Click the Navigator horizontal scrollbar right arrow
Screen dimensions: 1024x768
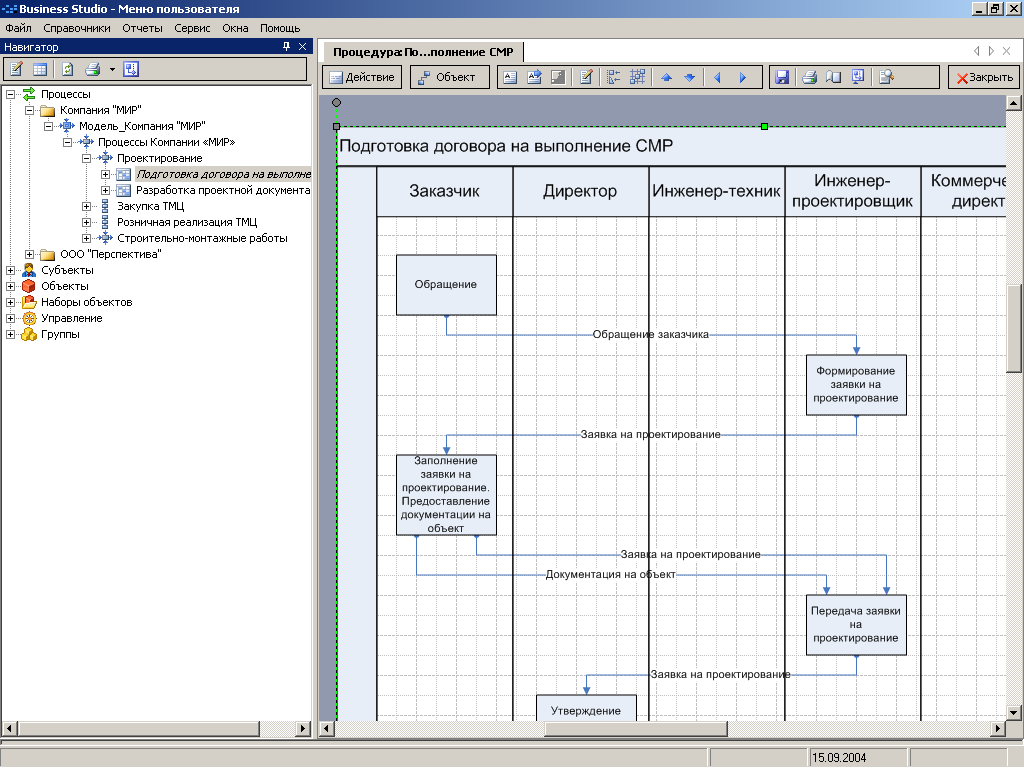coord(302,728)
